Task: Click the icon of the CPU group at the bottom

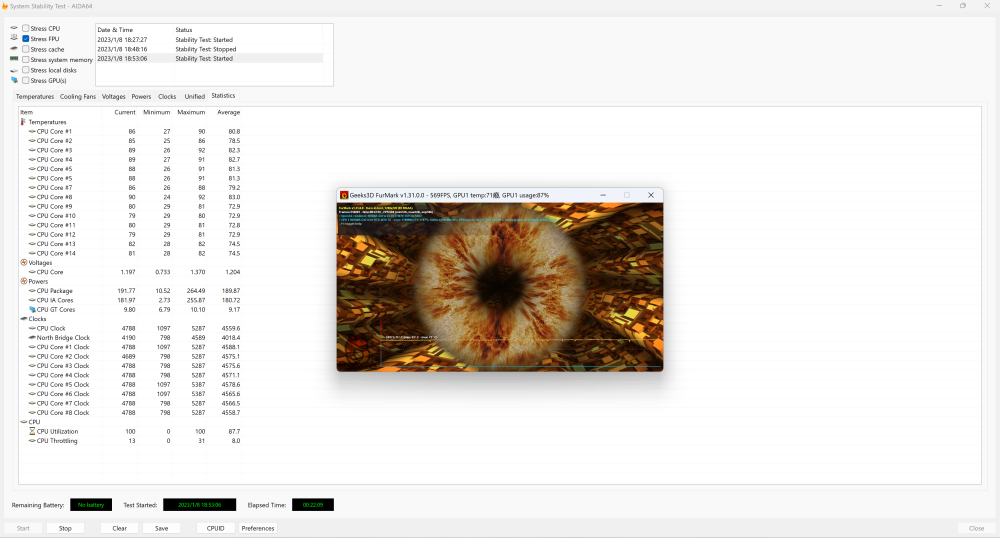Action: point(24,422)
